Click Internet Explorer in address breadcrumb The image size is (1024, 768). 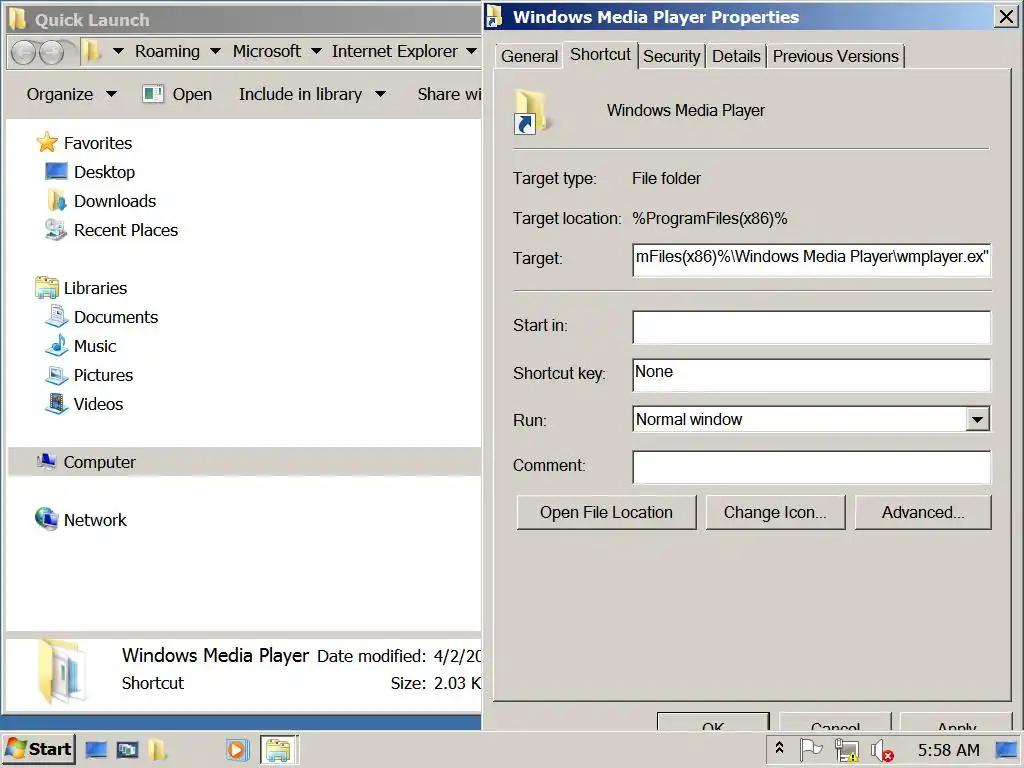[394, 51]
